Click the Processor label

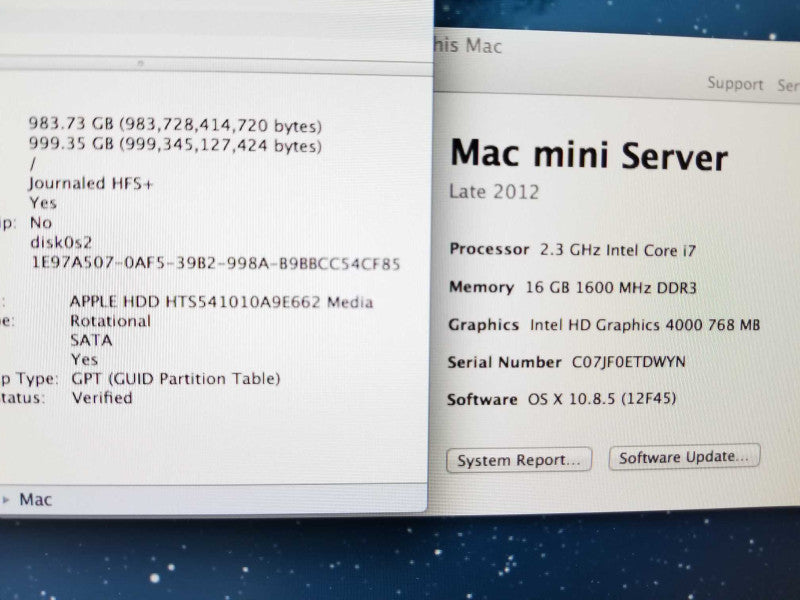point(489,249)
